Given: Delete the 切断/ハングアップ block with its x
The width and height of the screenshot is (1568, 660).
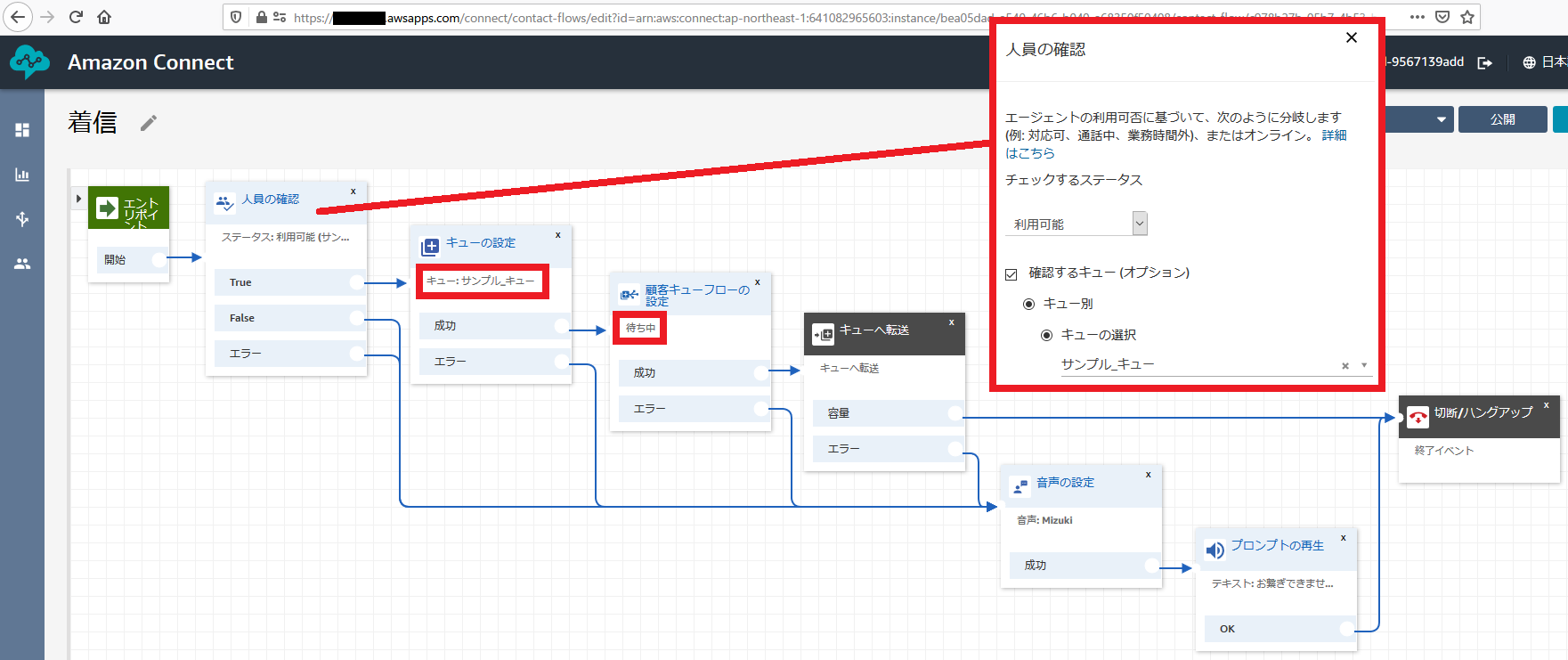Looking at the screenshot, I should 1547,404.
